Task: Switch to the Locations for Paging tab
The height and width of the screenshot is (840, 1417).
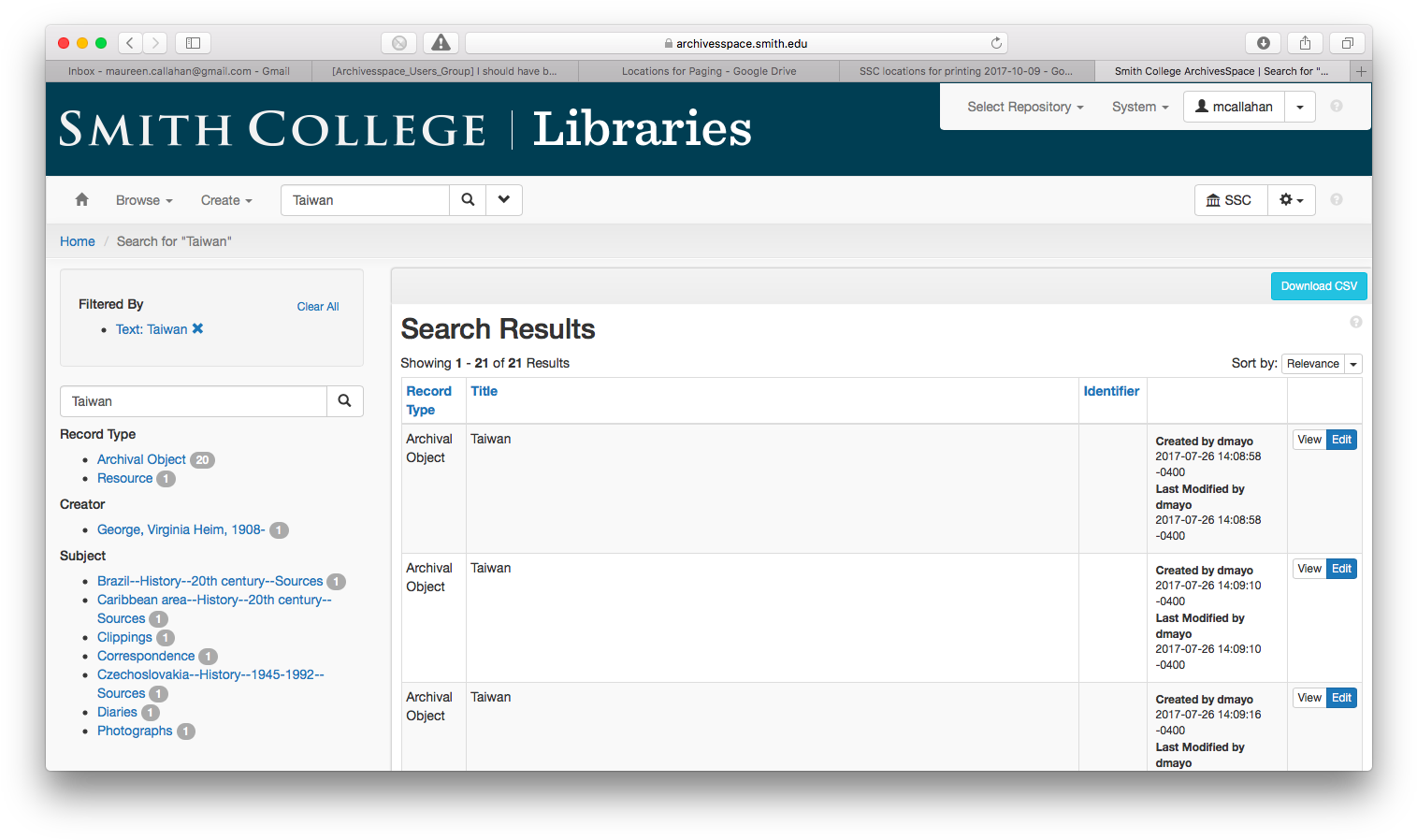Action: (x=709, y=71)
